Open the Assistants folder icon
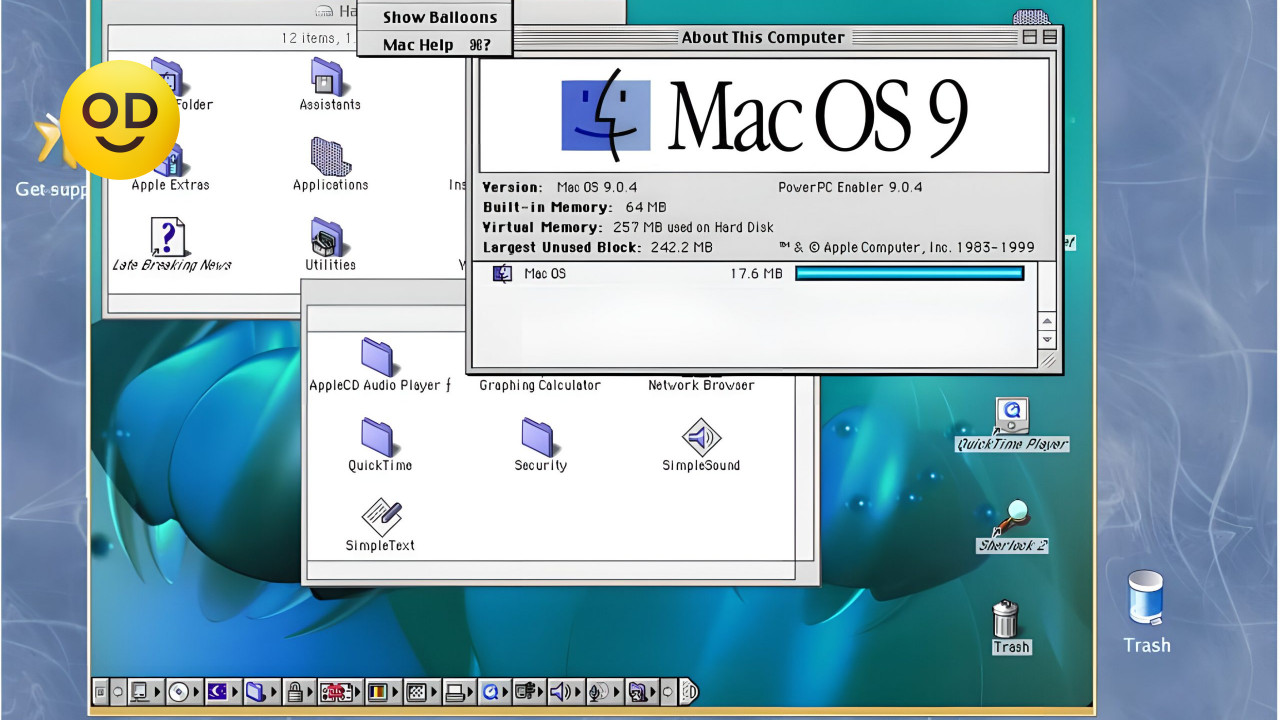Viewport: 1280px width, 720px height. [330, 77]
